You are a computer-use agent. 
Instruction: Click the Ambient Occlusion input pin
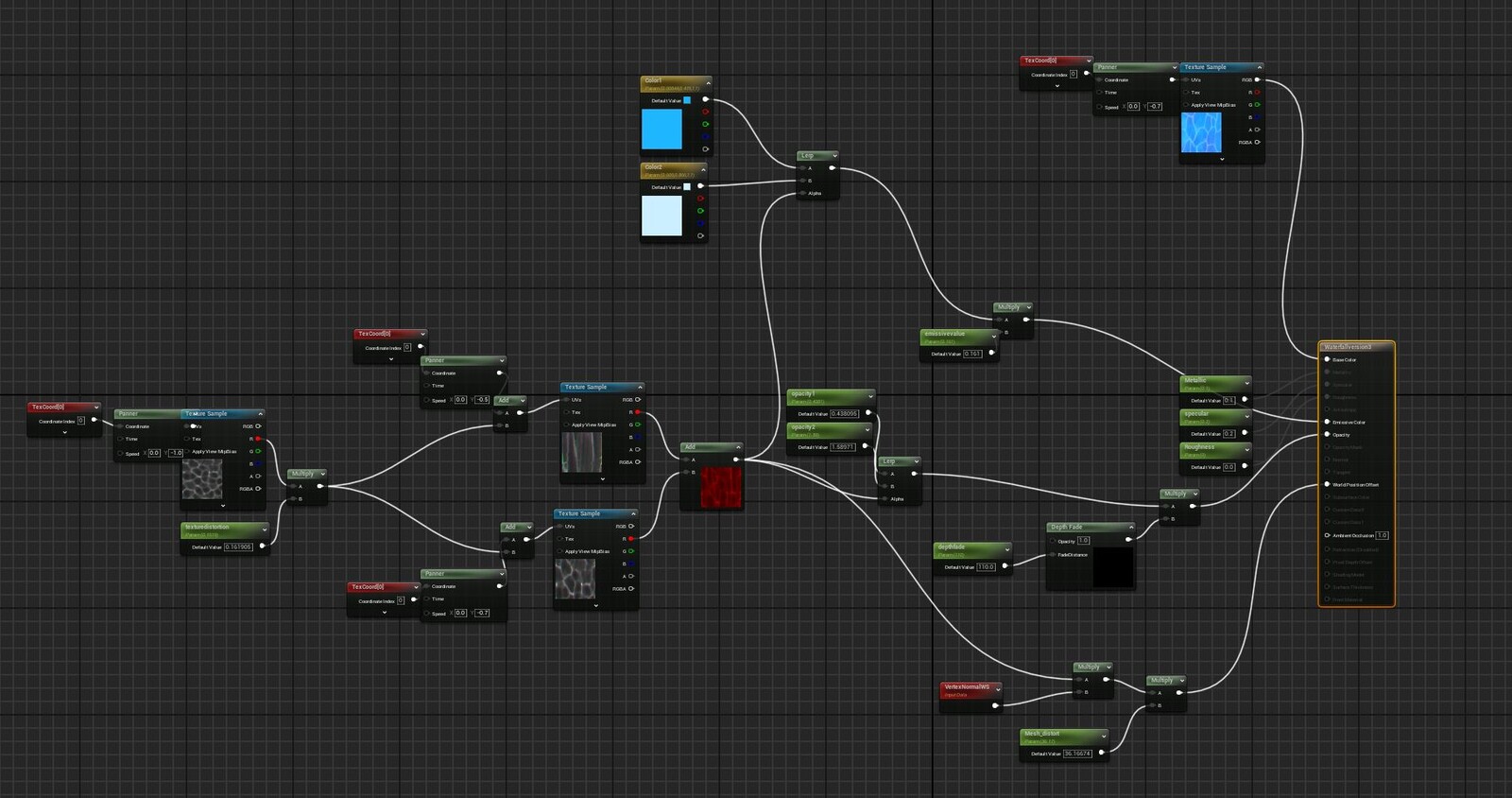pos(1327,535)
